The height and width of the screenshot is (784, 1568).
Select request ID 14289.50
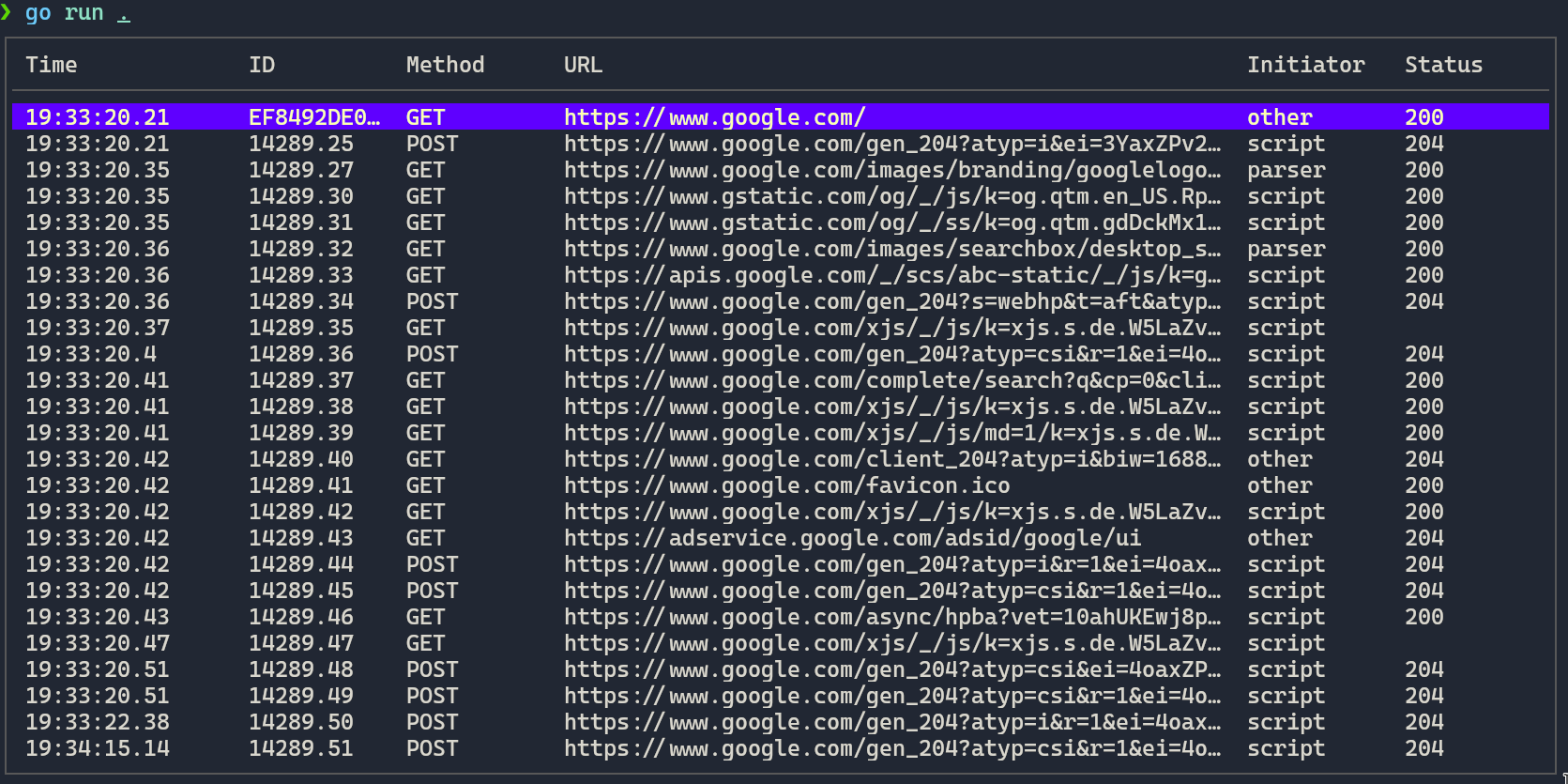pos(300,722)
